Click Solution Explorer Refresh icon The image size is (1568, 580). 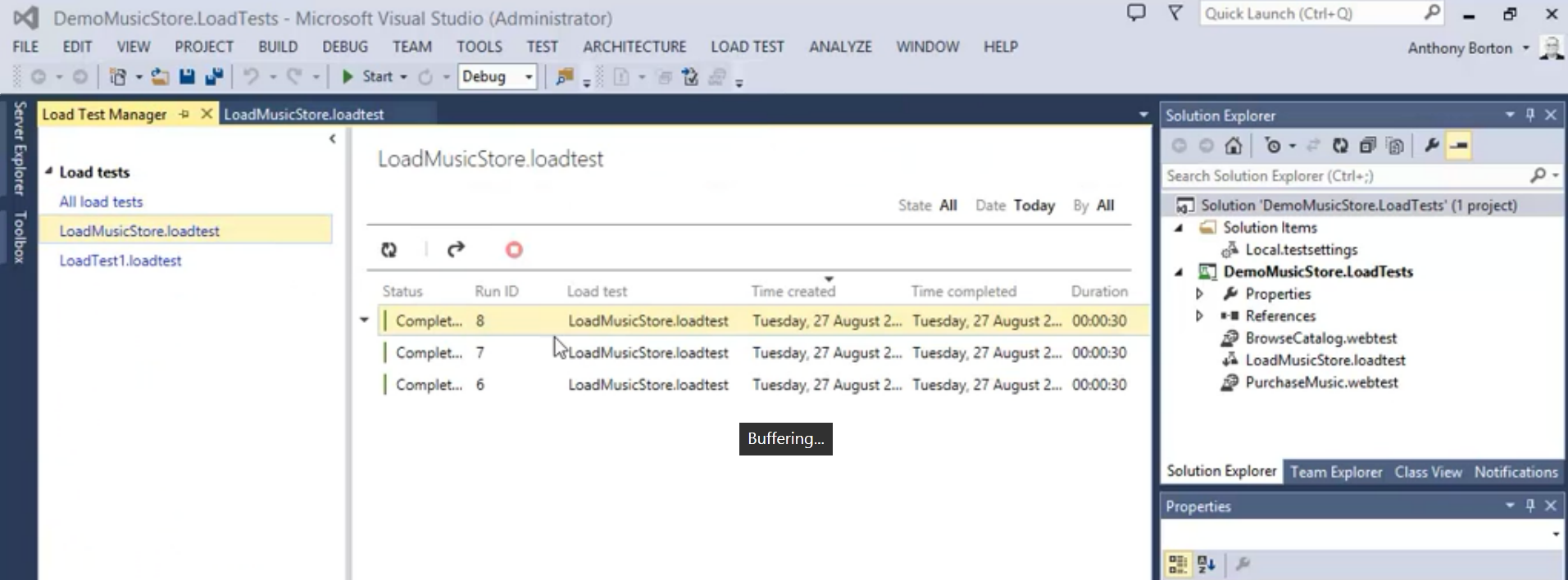pos(1340,146)
